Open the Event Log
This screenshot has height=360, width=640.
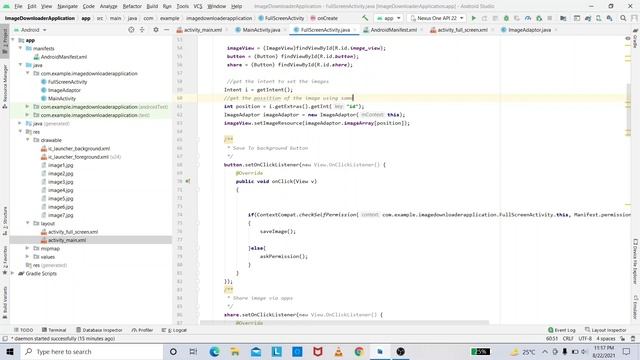pos(562,330)
